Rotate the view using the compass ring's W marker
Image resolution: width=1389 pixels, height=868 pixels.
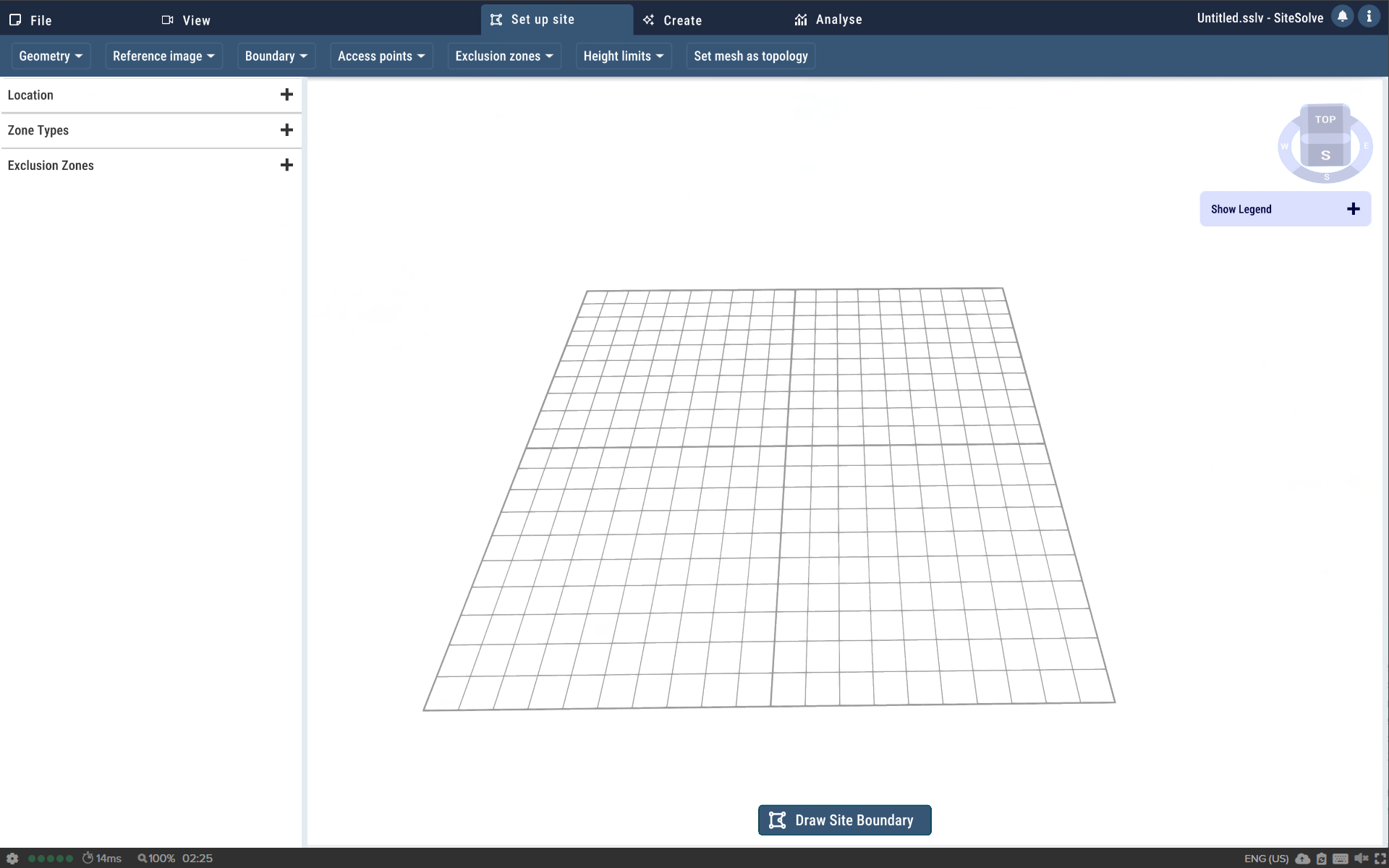click(x=1284, y=146)
